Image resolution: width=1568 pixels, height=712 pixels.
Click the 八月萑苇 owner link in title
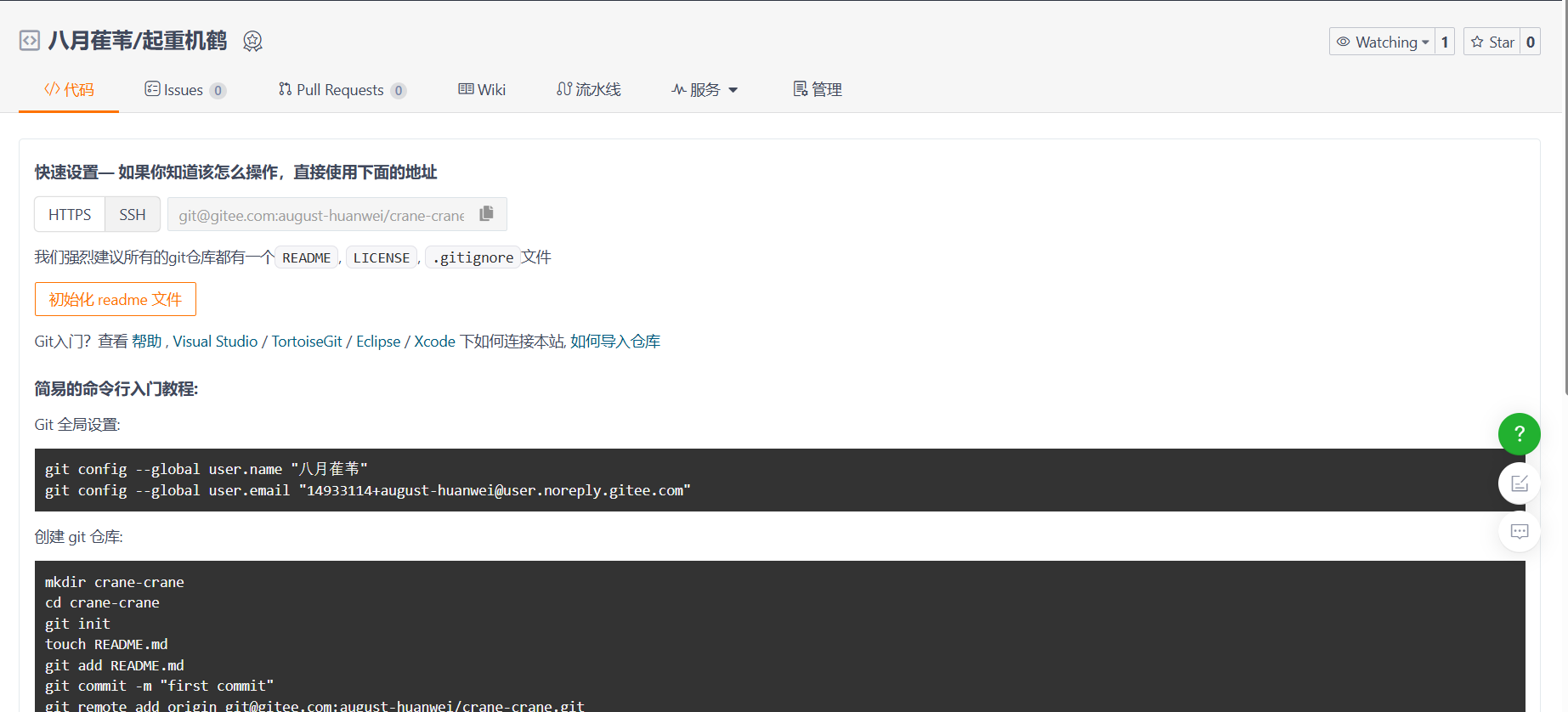tap(90, 41)
